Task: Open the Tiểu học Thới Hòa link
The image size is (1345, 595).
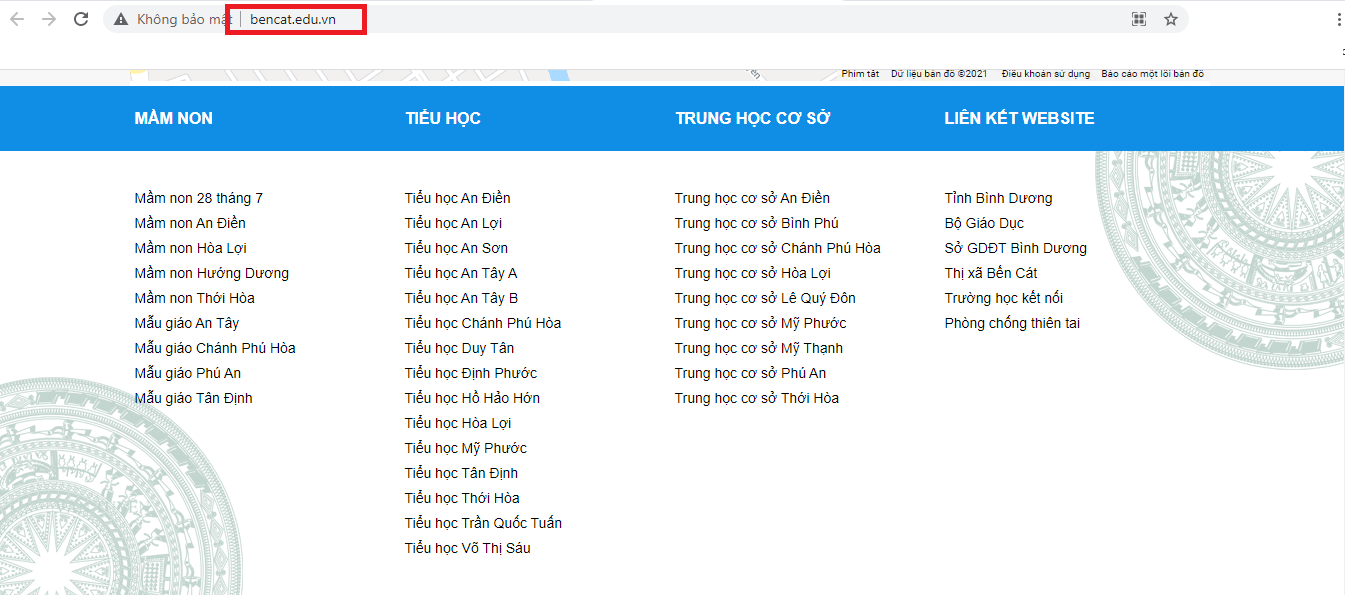Action: (463, 498)
